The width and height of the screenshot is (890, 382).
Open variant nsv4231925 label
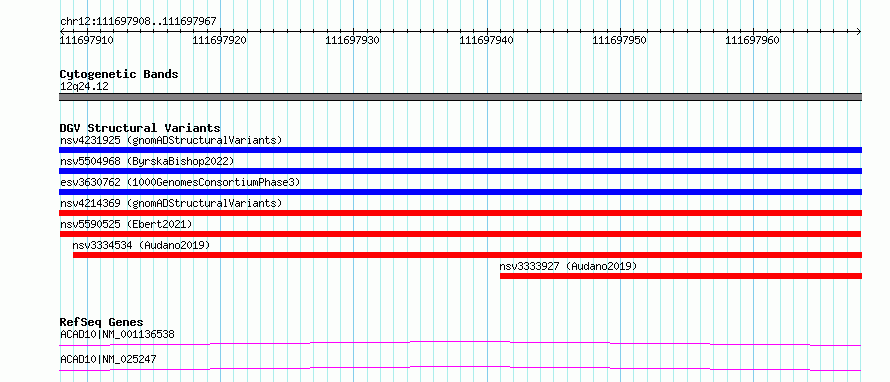tap(171, 140)
